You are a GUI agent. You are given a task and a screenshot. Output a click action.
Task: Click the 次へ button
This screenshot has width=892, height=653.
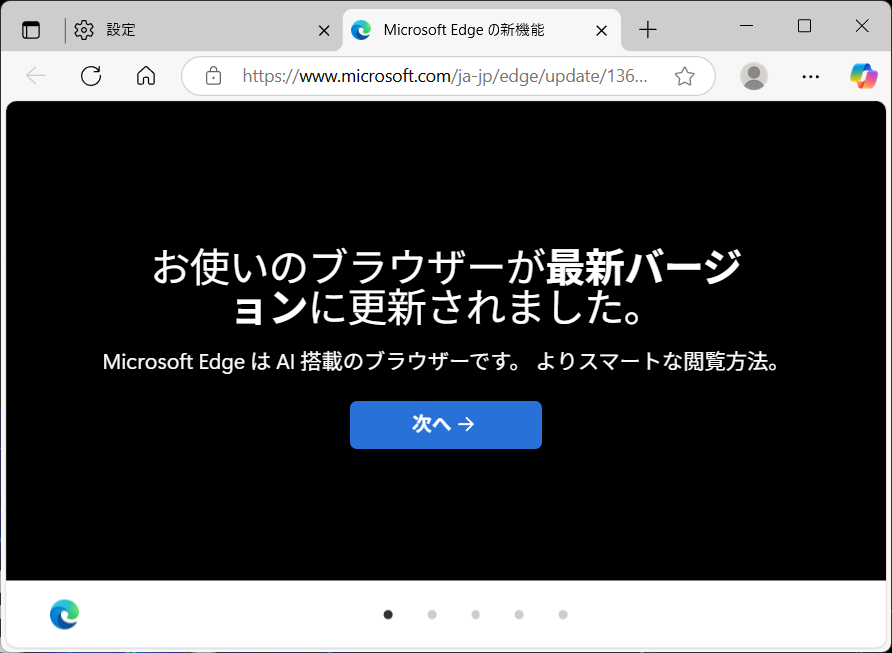[x=445, y=424]
